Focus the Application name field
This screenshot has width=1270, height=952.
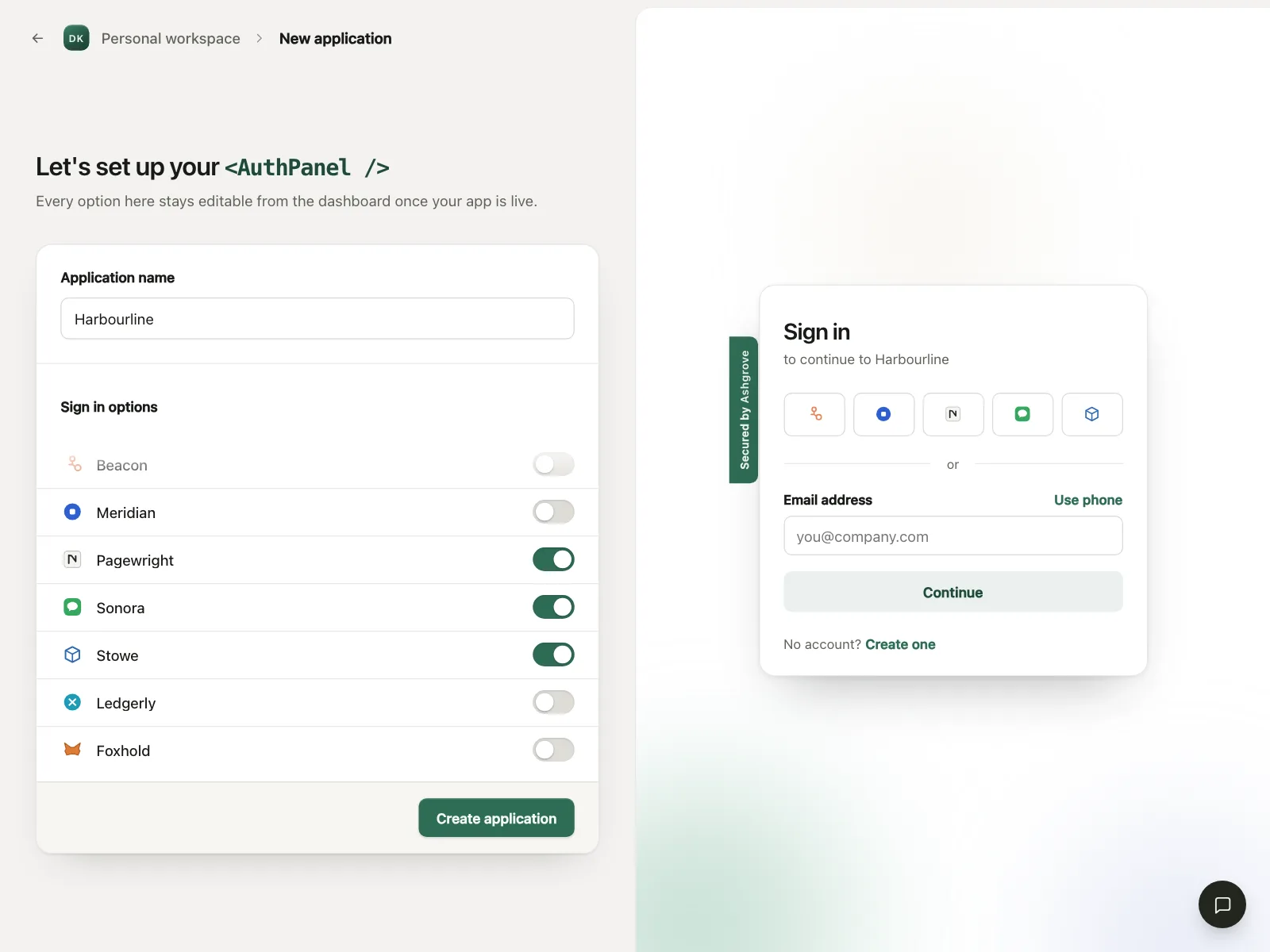coord(317,319)
